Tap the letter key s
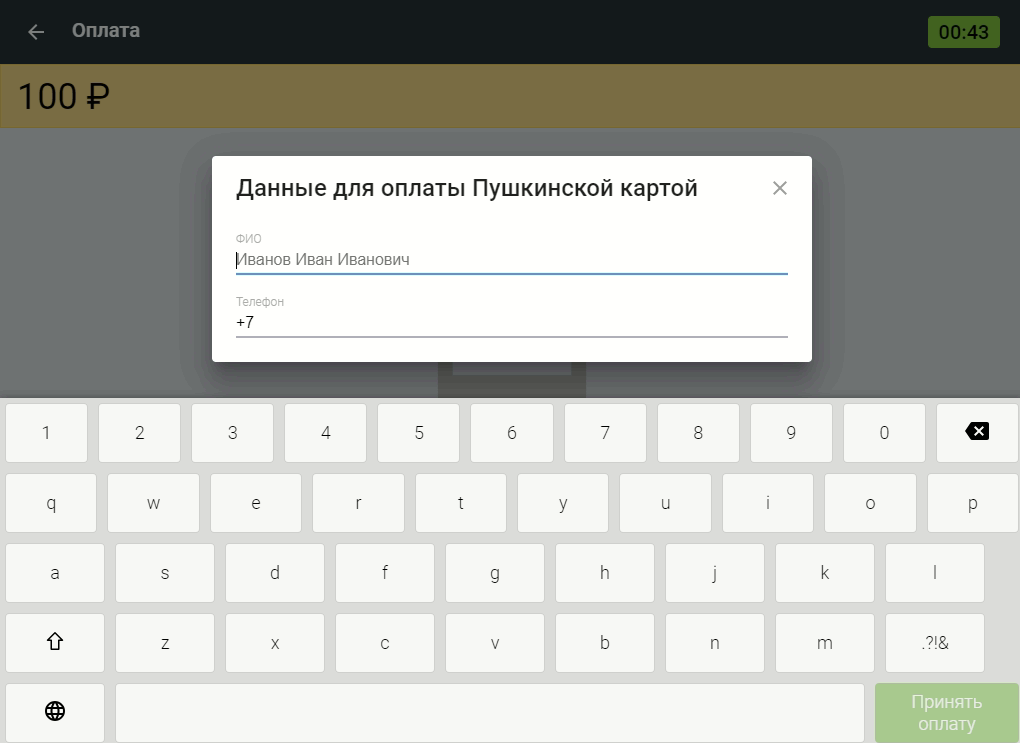The height and width of the screenshot is (743, 1020). (165, 573)
